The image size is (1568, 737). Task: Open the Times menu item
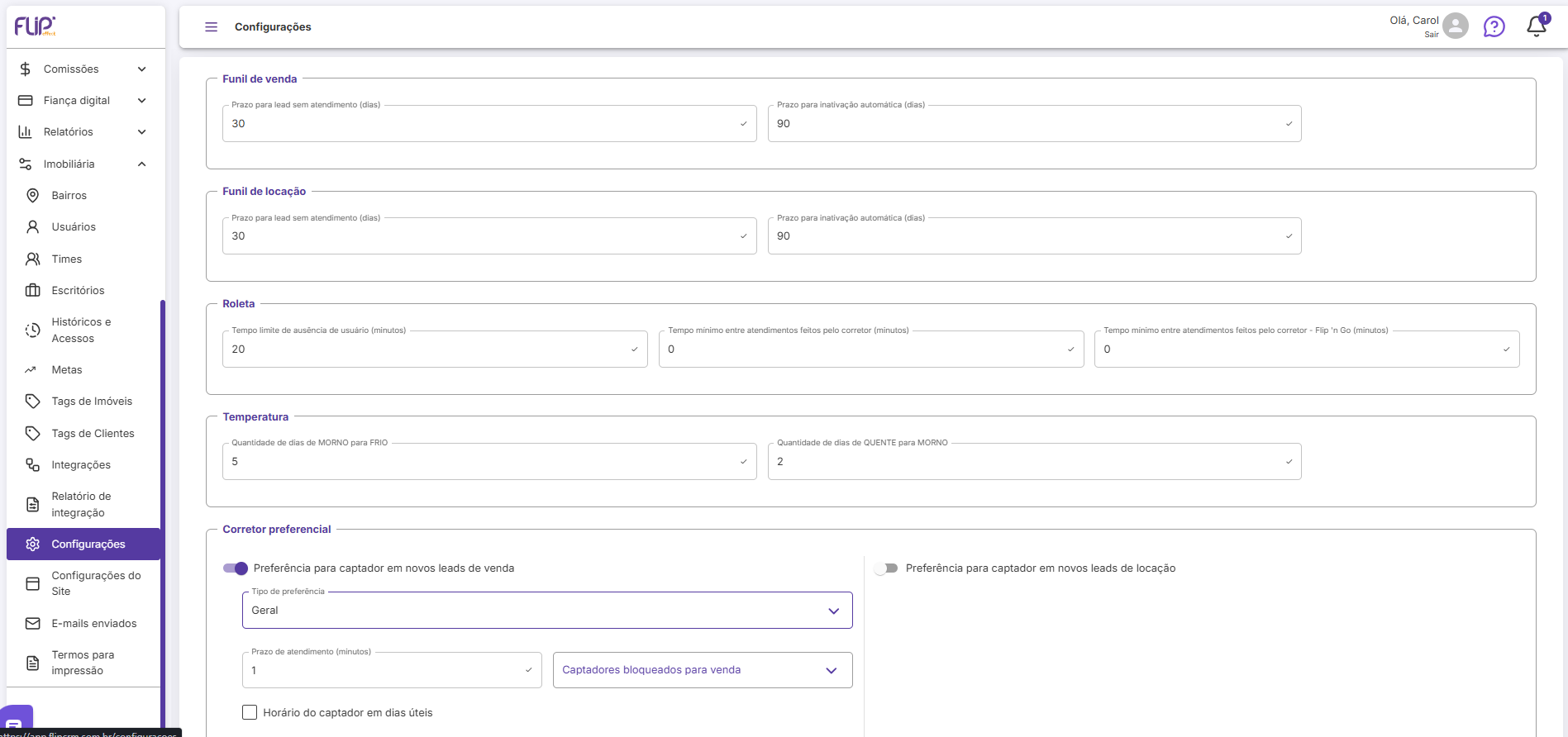point(67,259)
